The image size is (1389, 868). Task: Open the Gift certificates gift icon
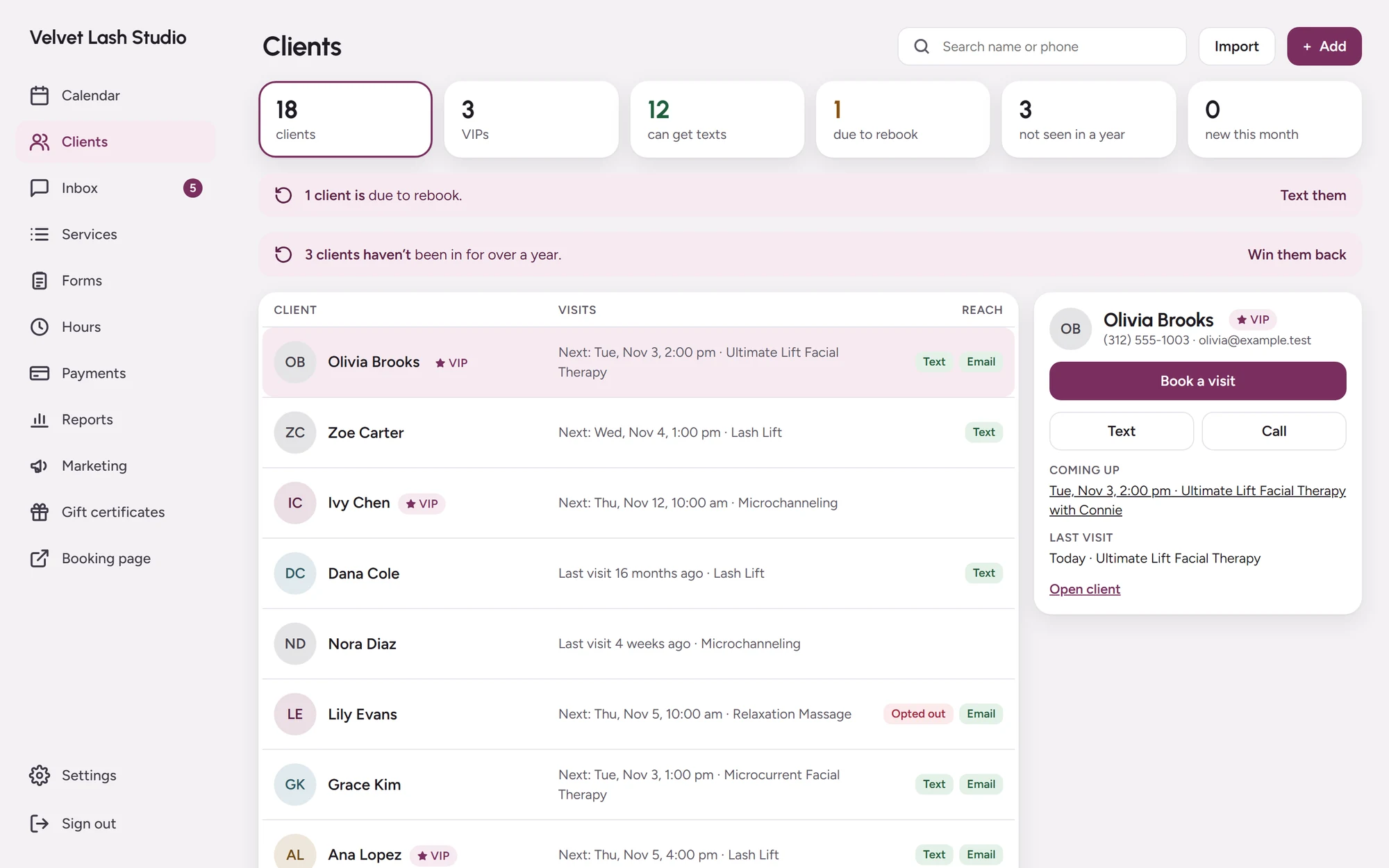(40, 512)
